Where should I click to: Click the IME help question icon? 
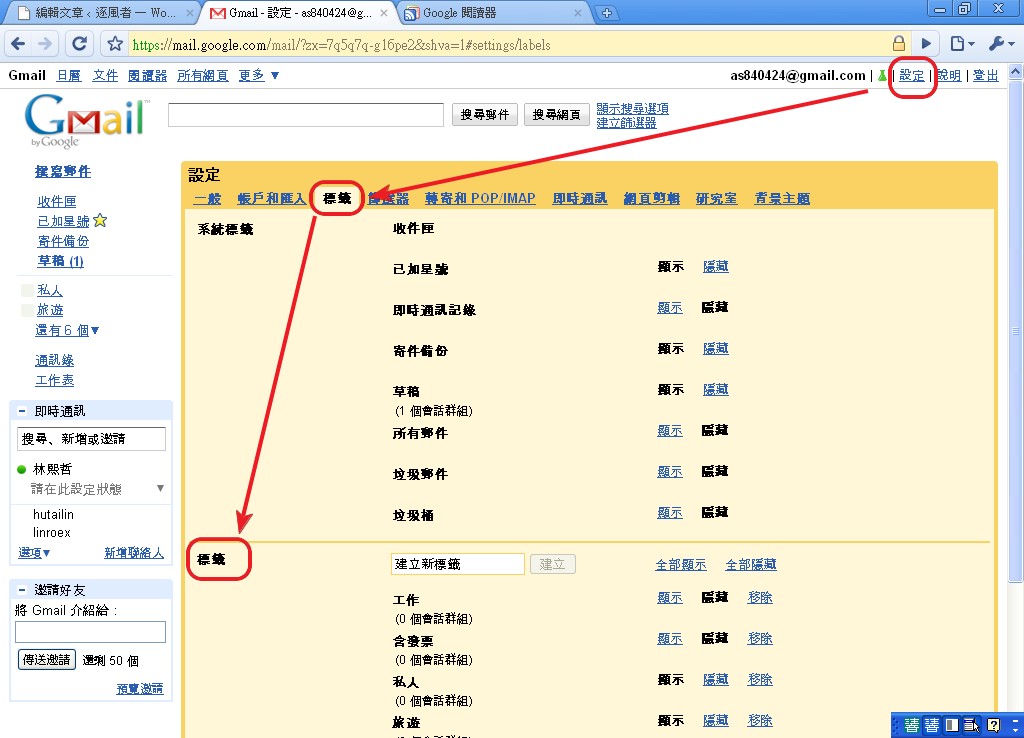tap(993, 725)
